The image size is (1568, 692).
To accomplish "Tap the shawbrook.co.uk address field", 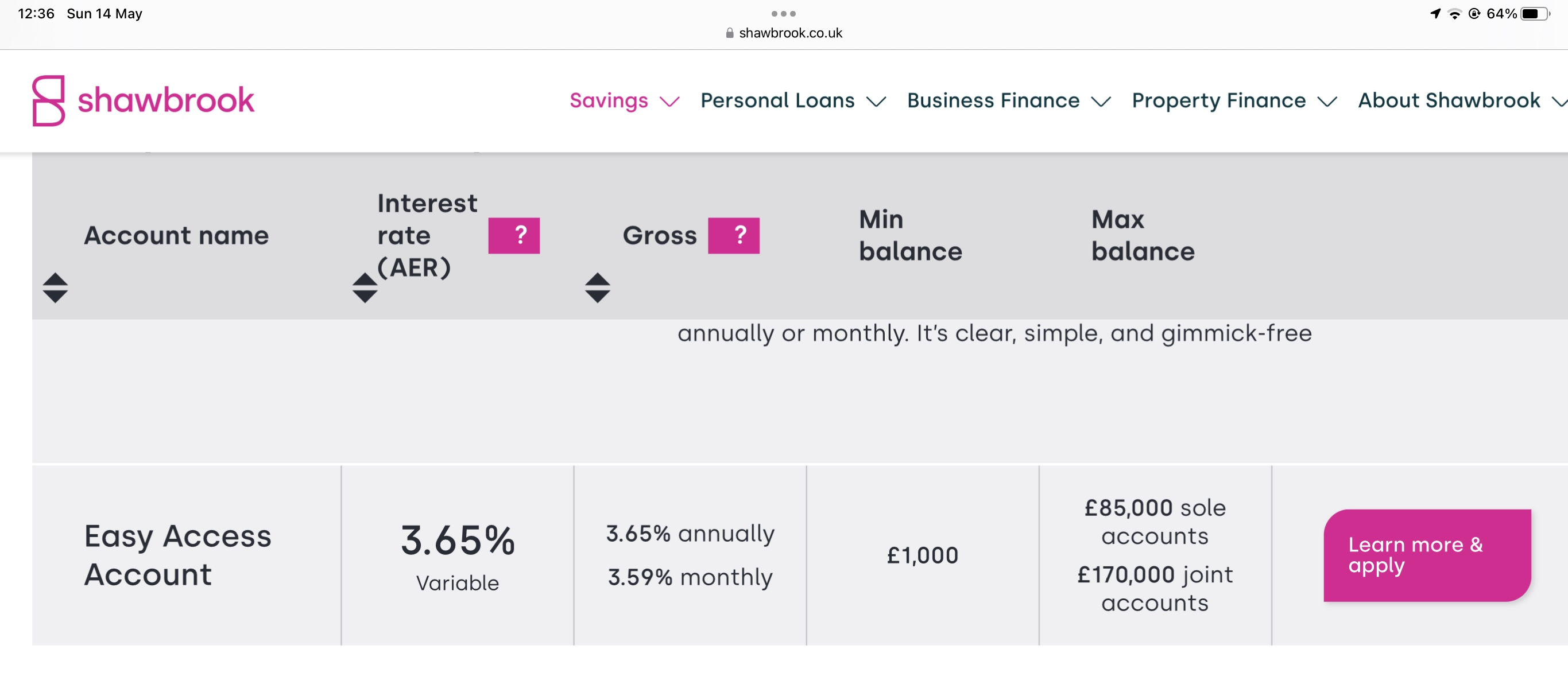I will coord(790,33).
